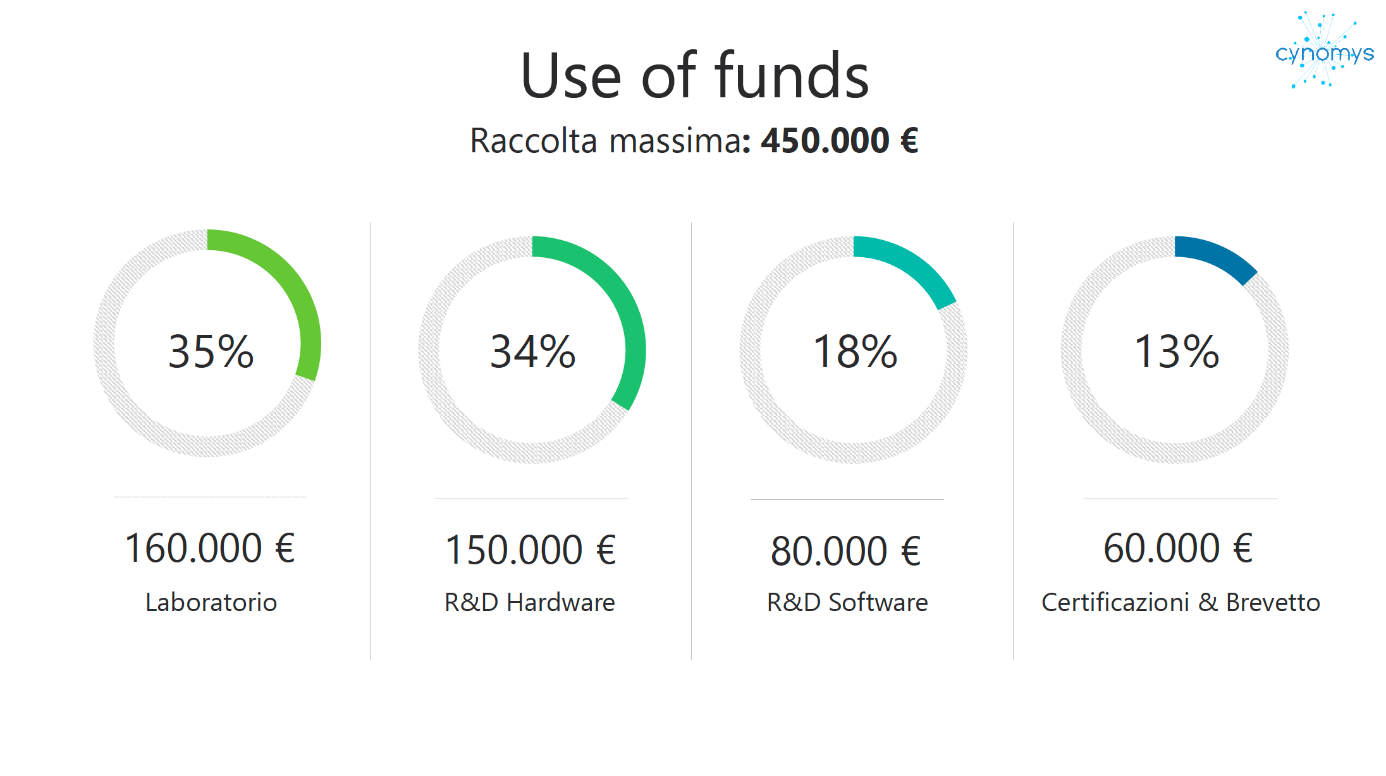Select the 18% teal donut chart
Screen dimensions: 1386x776
pos(853,350)
